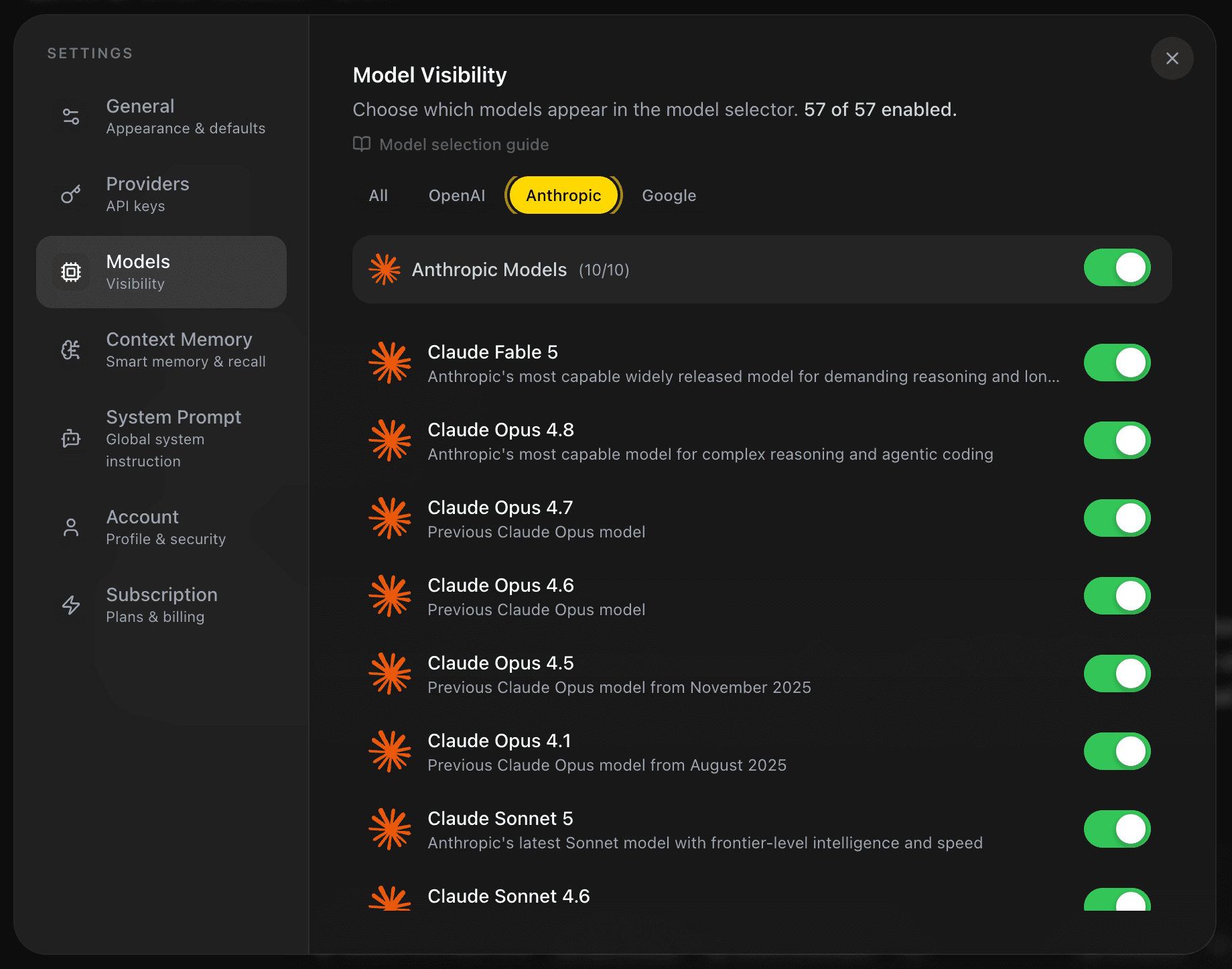Open System Prompt settings
This screenshot has height=969, width=1232.
pos(161,438)
